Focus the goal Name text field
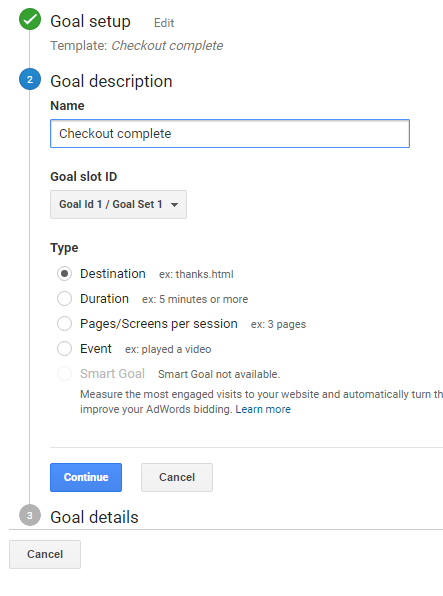Image resolution: width=443 pixels, height=596 pixels. point(230,133)
